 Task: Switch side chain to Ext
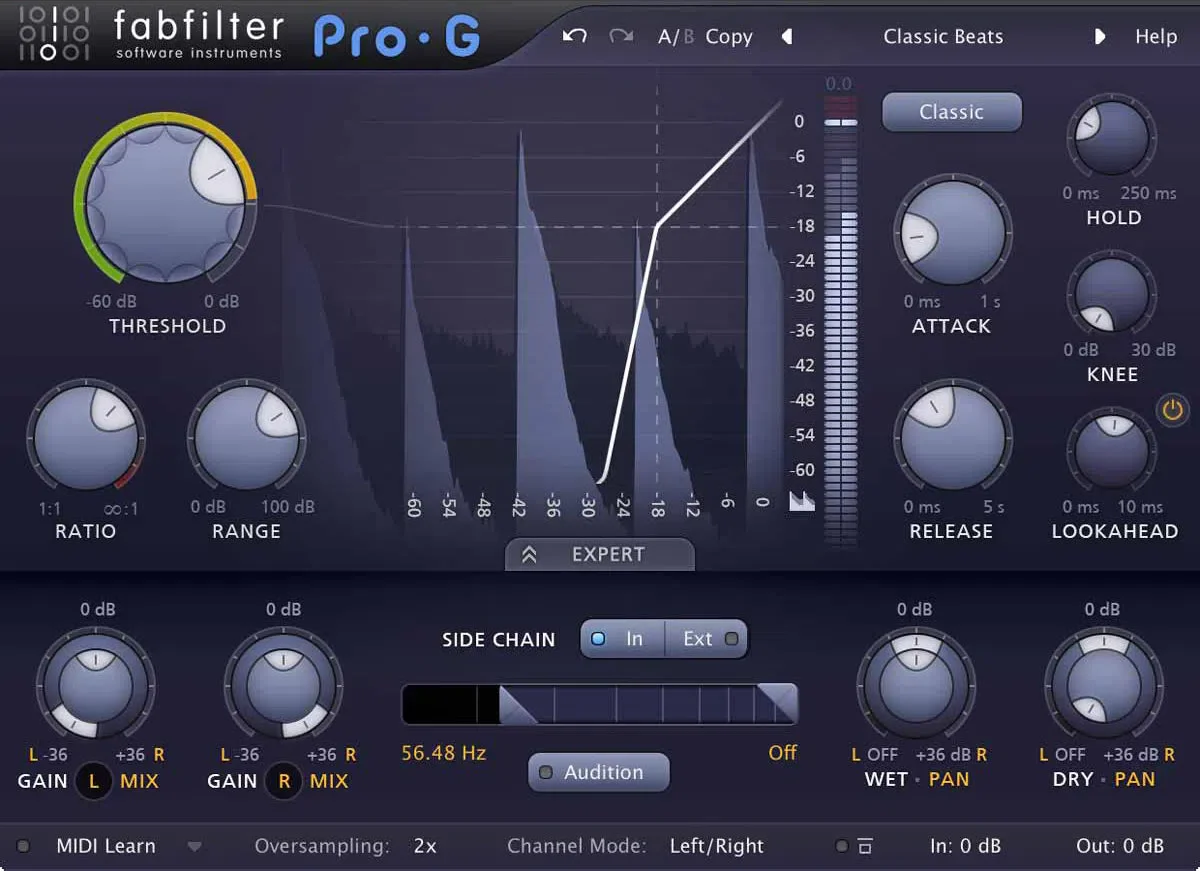(702, 639)
